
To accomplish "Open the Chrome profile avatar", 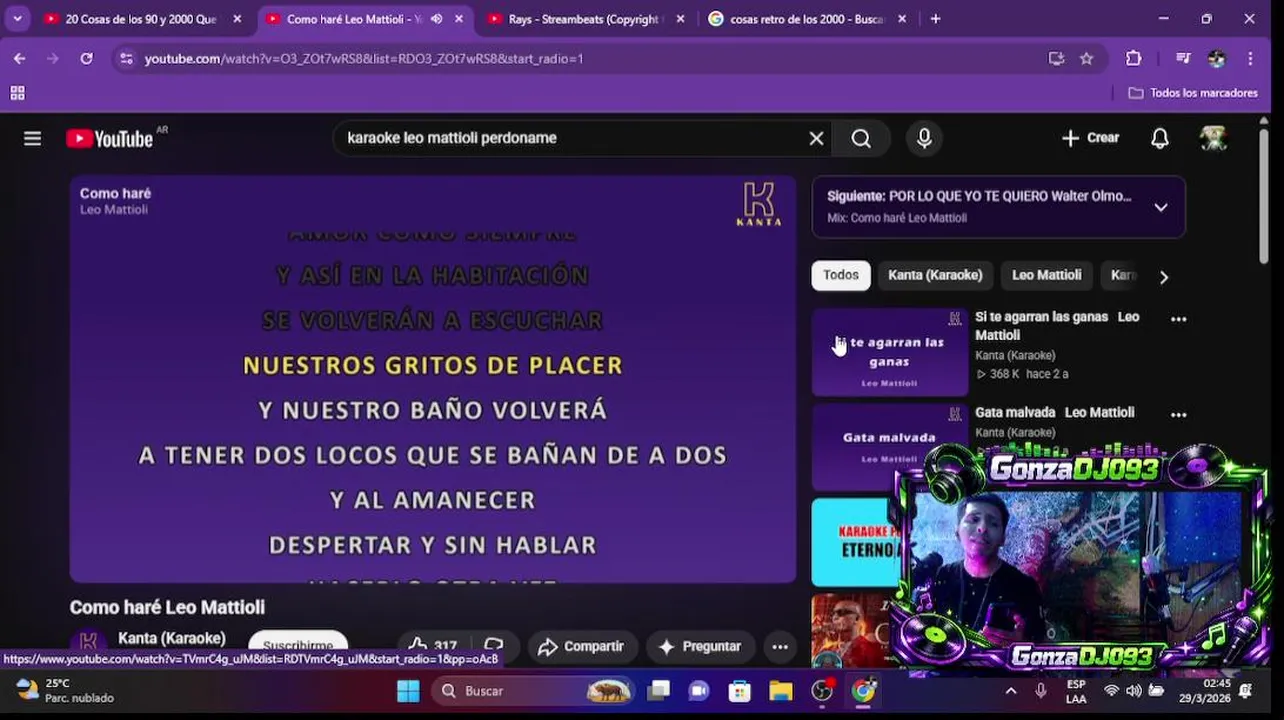I will pyautogui.click(x=1216, y=59).
